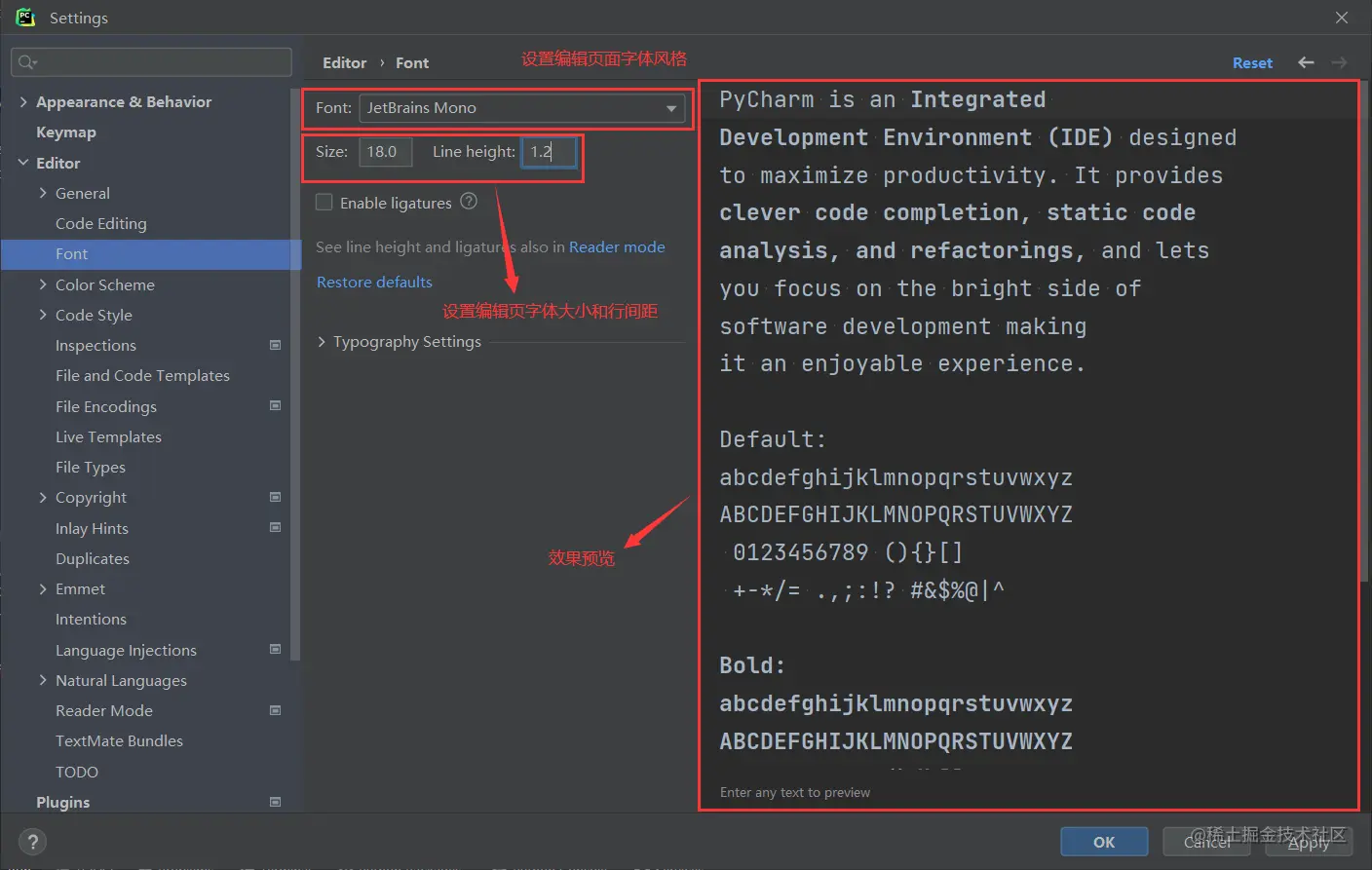Click the back arrow next to Reset
The width and height of the screenshot is (1372, 870).
1306,62
